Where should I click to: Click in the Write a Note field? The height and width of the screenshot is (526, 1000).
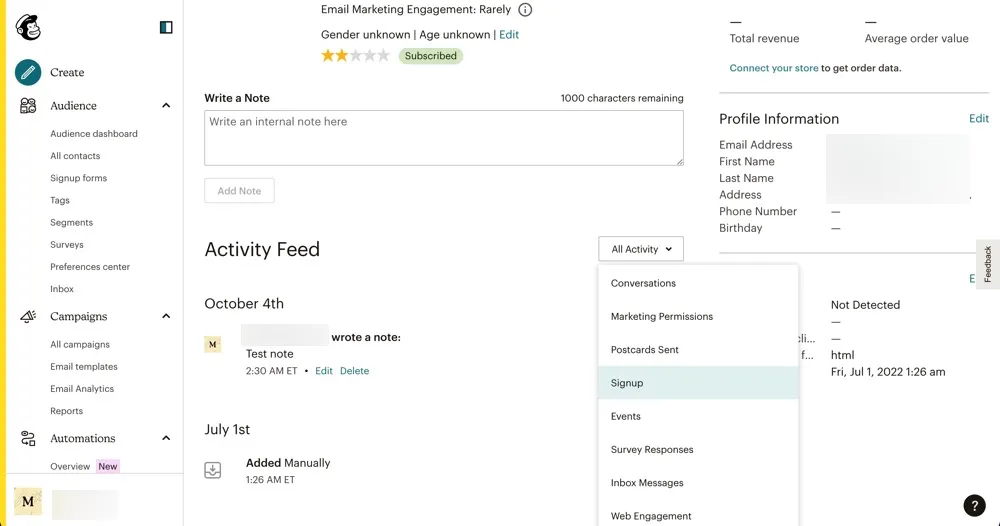[x=443, y=138]
